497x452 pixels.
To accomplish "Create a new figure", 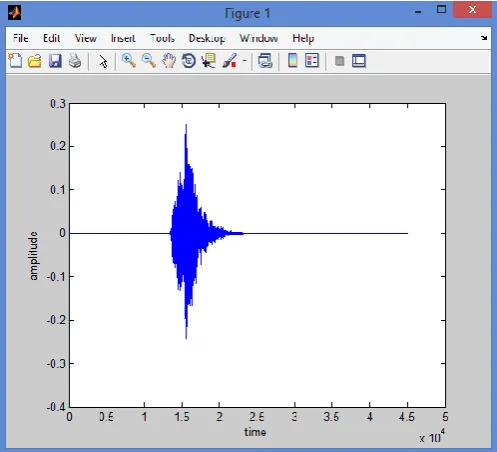I will click(15, 61).
